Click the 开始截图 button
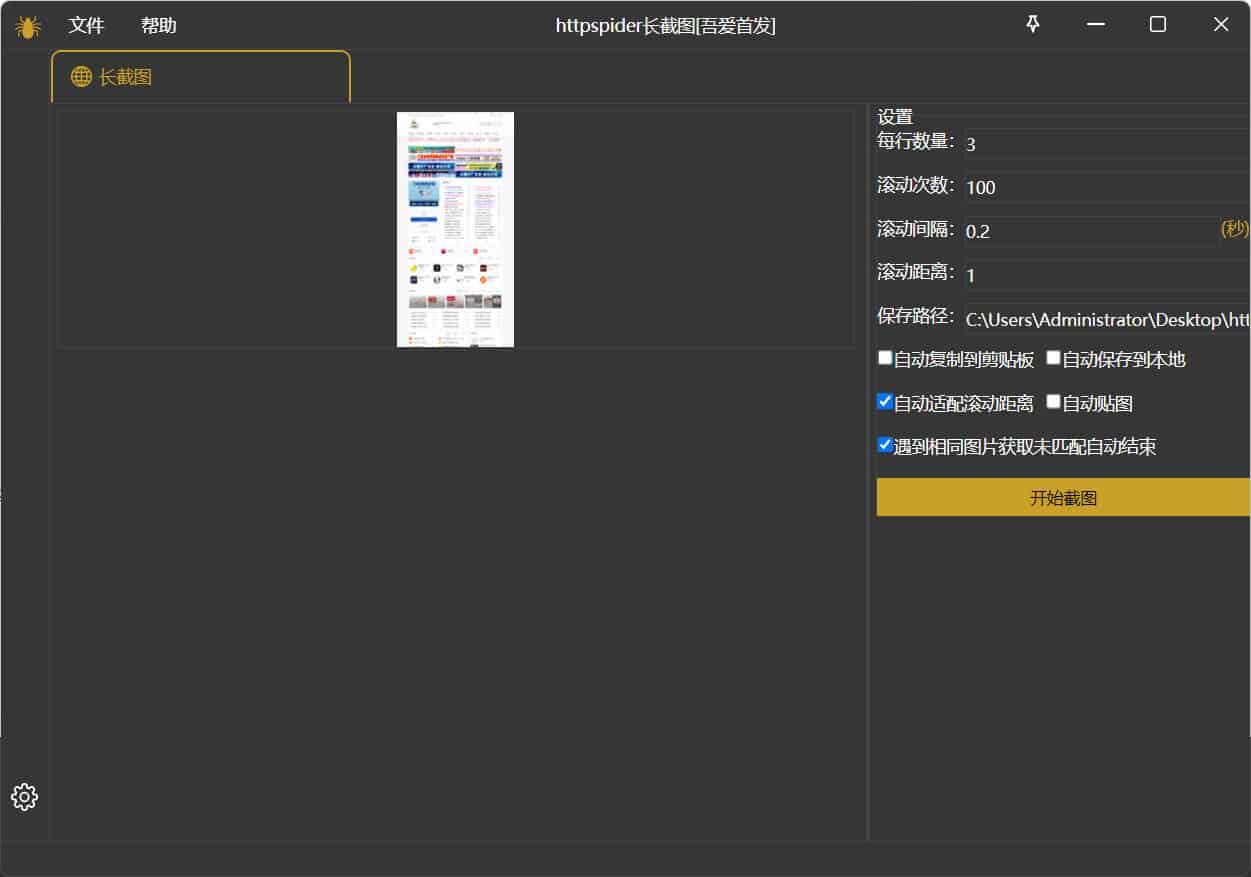 tap(1063, 497)
